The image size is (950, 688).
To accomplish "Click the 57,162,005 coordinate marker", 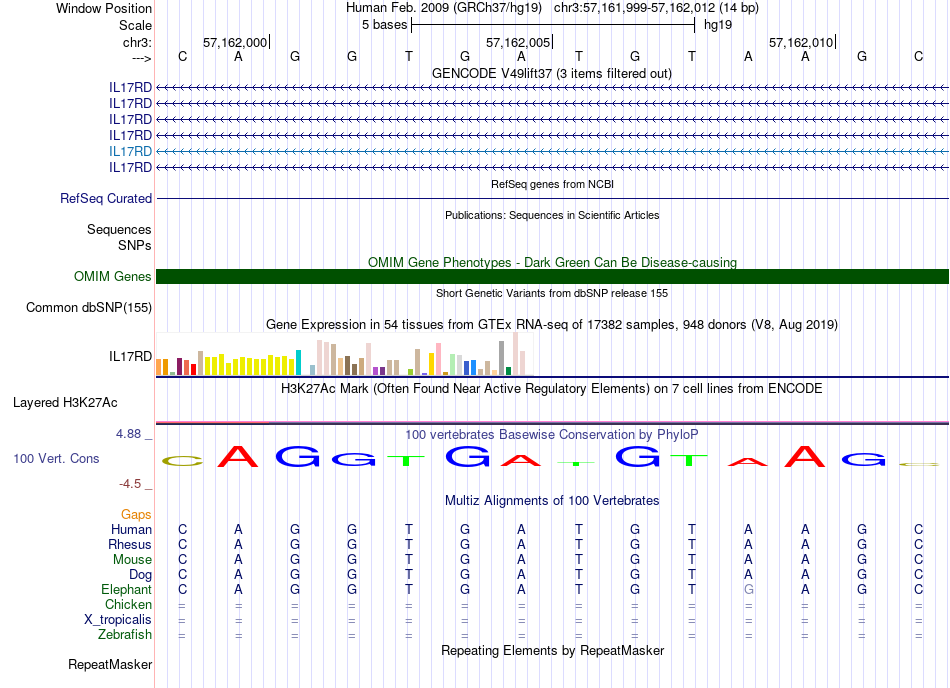I will point(518,42).
